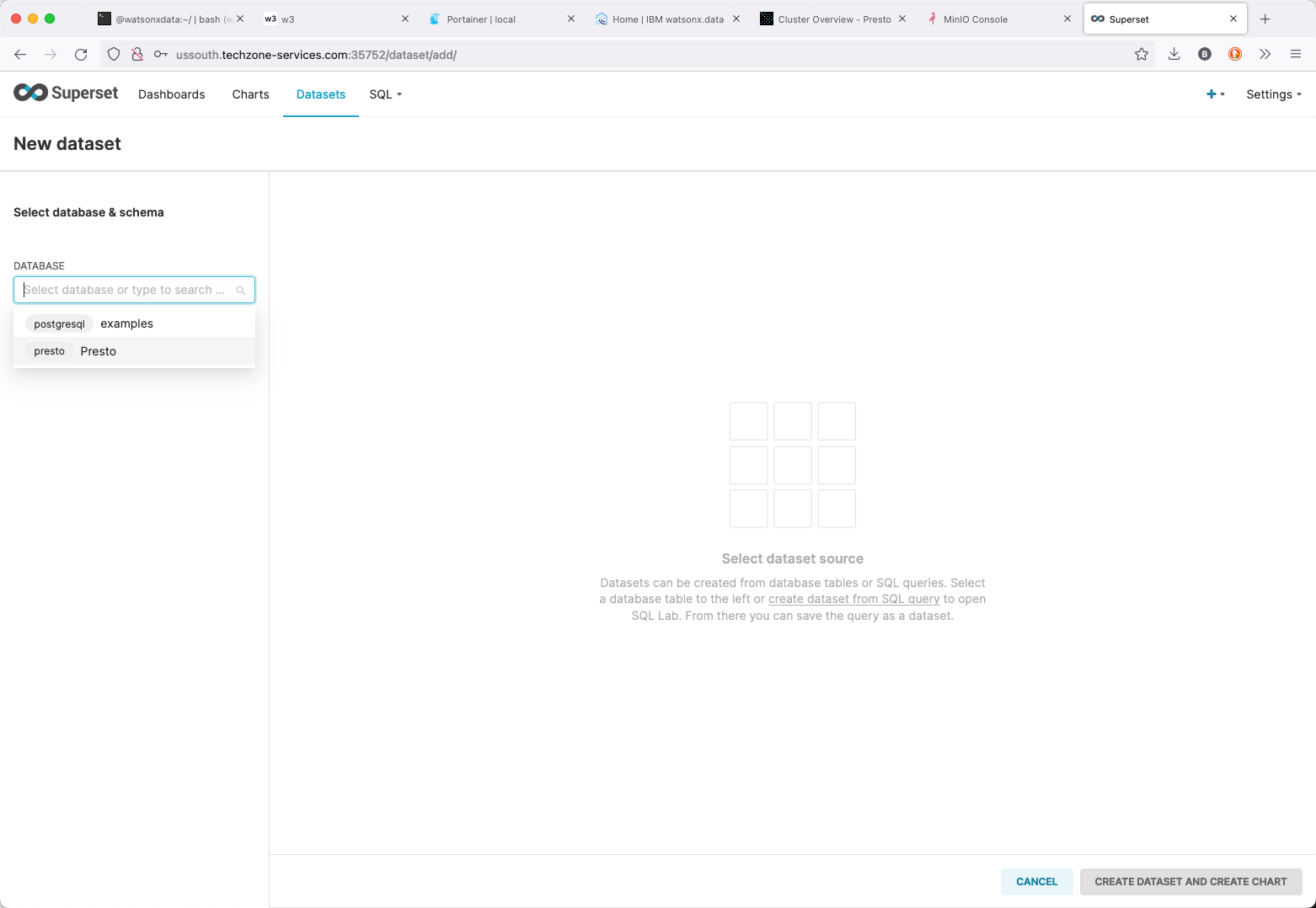Click the DuckDuckGo extension icon
The height and width of the screenshot is (908, 1316).
point(1235,54)
